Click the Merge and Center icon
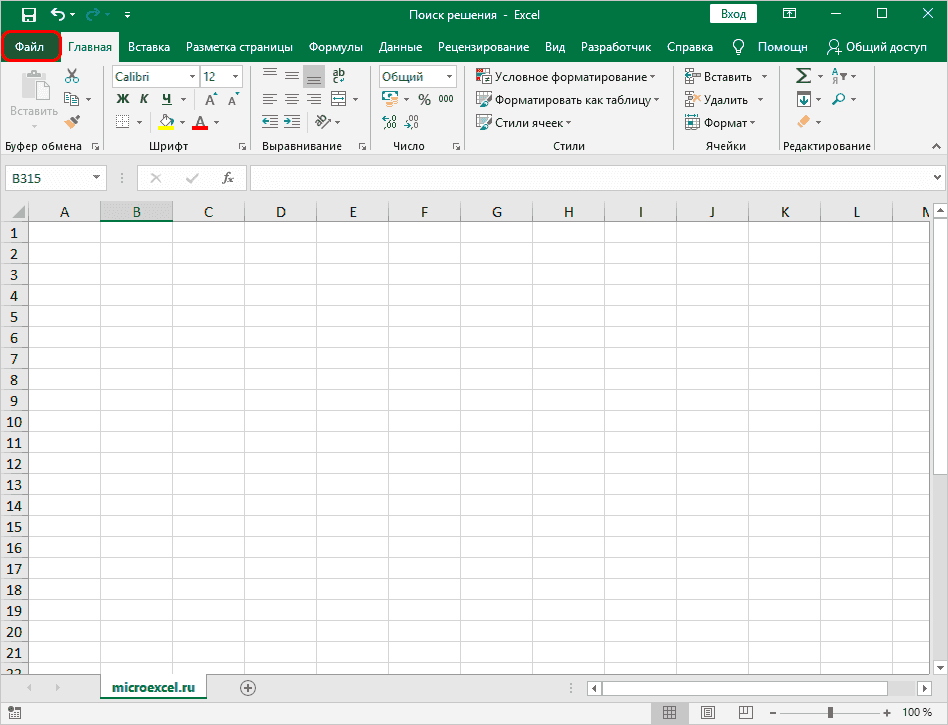This screenshot has width=948, height=725. 338,99
